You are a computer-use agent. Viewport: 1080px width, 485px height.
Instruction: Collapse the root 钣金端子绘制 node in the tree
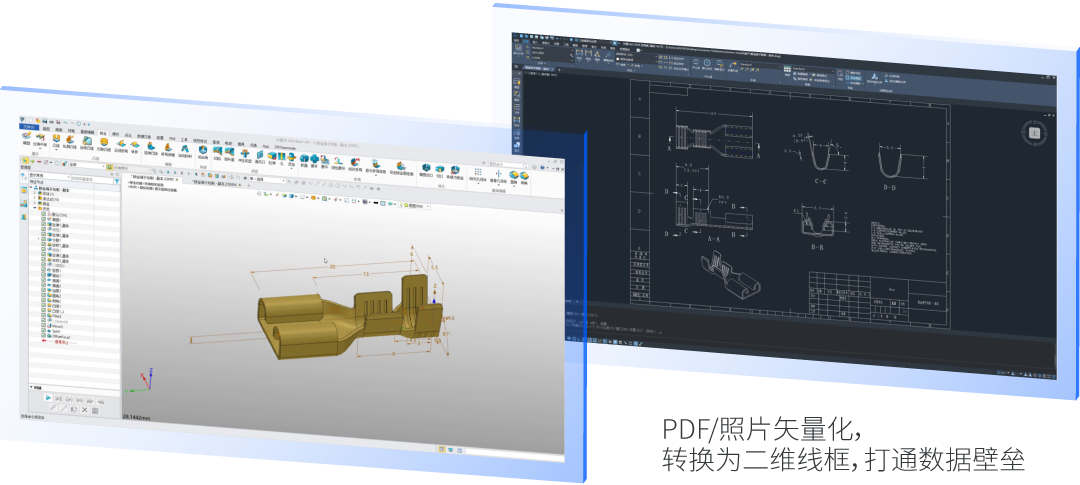pyautogui.click(x=31, y=188)
